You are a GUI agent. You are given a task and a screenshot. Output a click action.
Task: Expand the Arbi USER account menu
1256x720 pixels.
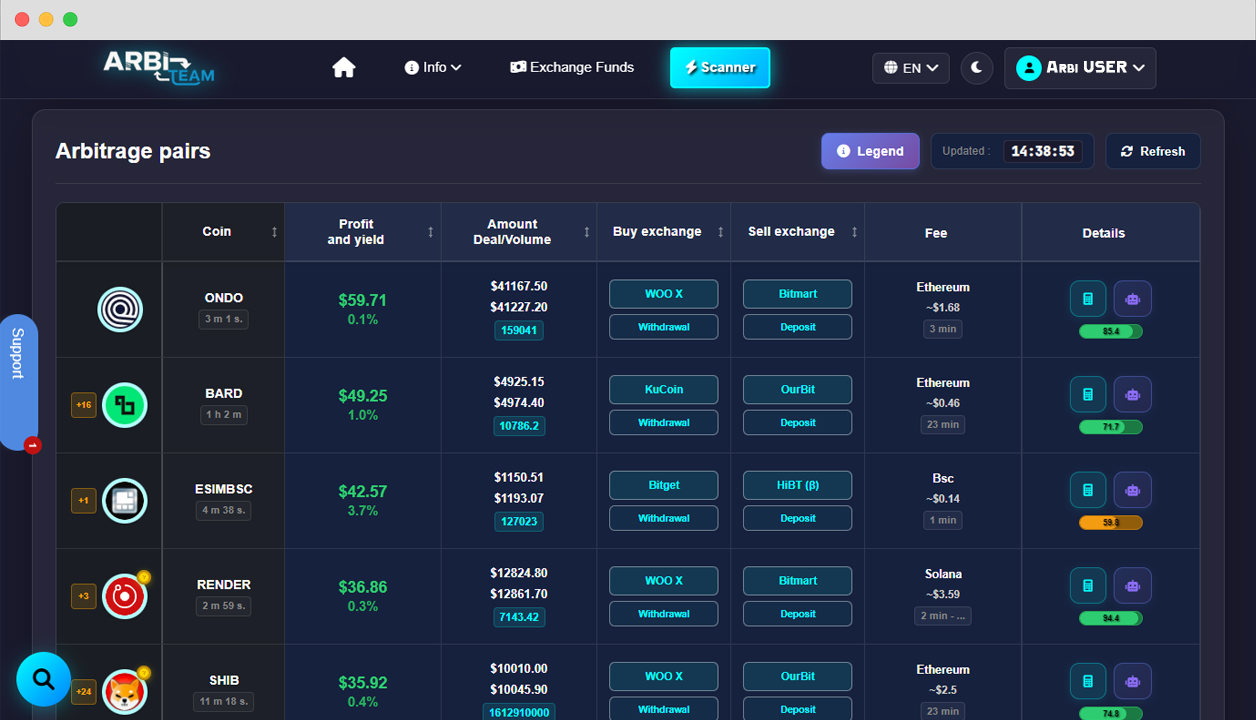pos(1080,67)
